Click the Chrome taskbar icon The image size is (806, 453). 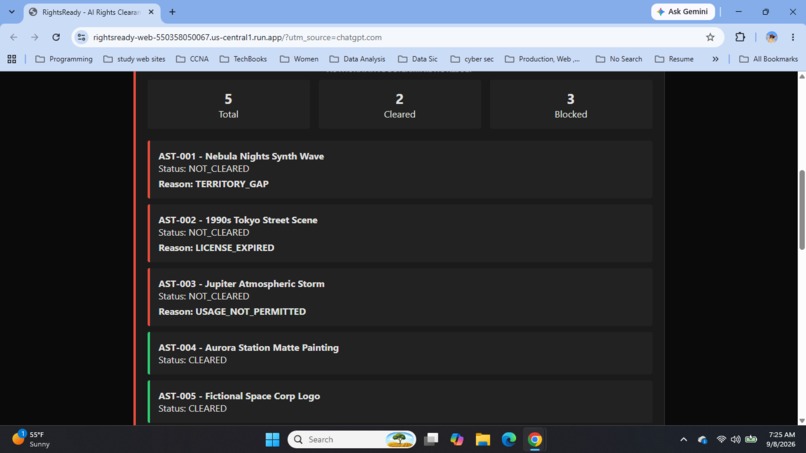point(535,440)
